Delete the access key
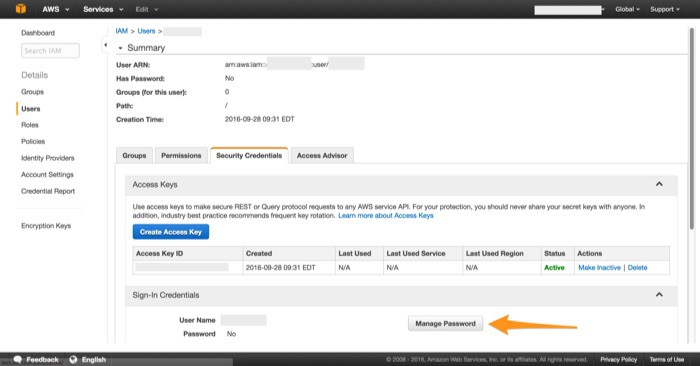Image resolution: width=700 pixels, height=366 pixels. click(638, 267)
